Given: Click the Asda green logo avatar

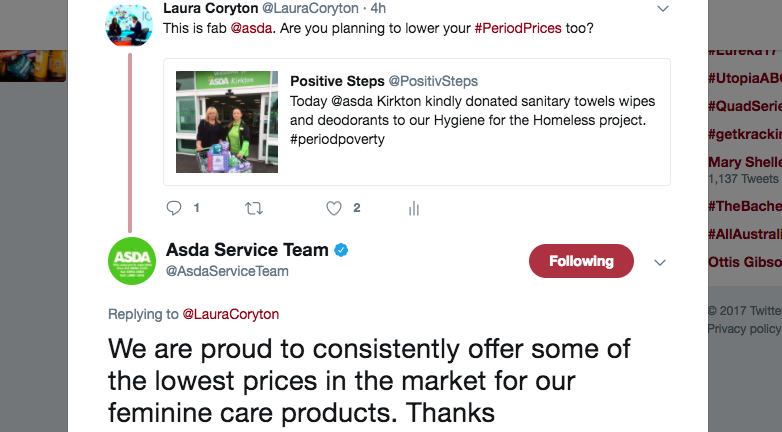Looking at the screenshot, I should 132,261.
